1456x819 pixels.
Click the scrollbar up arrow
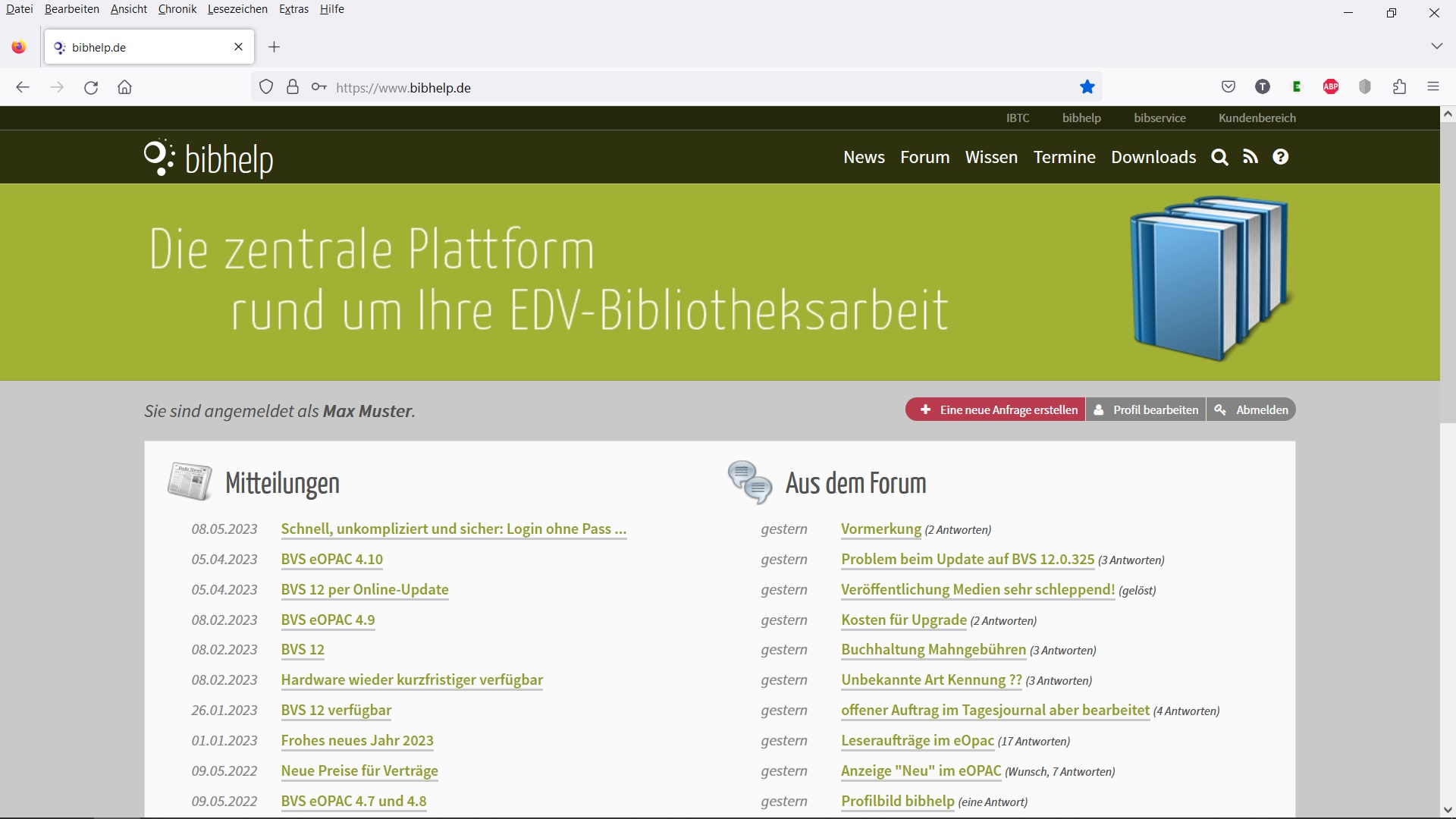click(1448, 115)
